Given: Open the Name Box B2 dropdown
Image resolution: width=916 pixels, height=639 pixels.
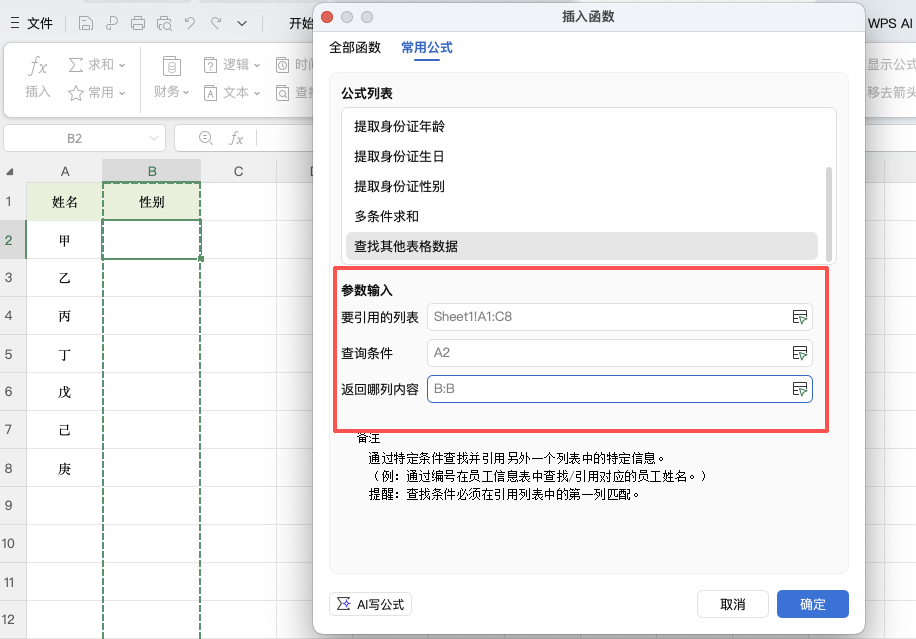Looking at the screenshot, I should (x=152, y=138).
